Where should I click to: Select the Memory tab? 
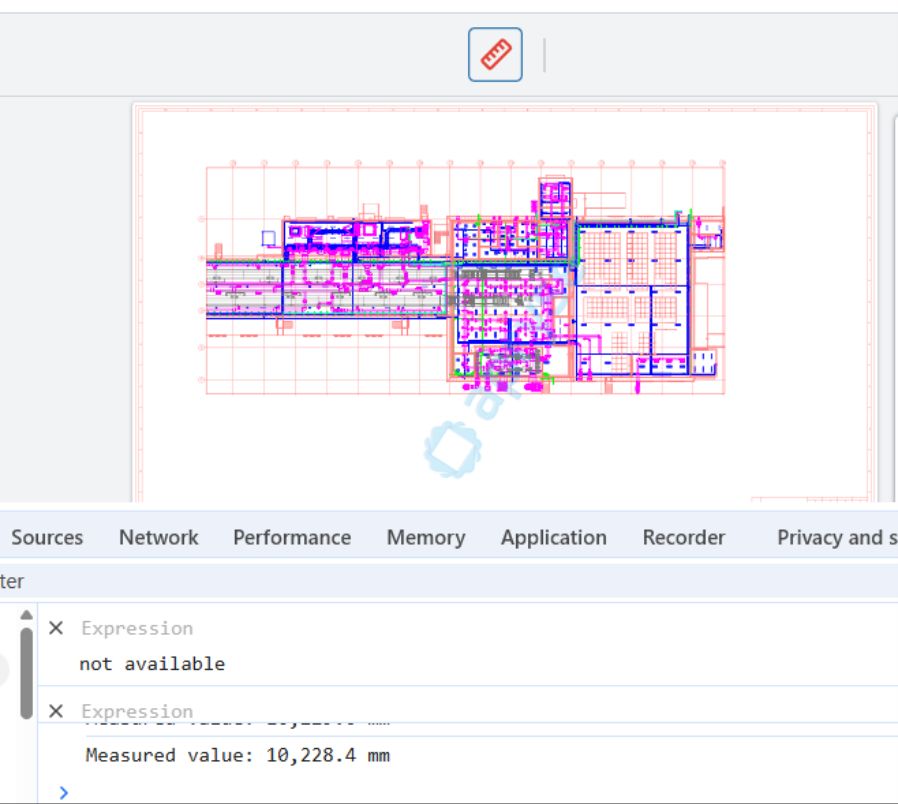tap(426, 537)
